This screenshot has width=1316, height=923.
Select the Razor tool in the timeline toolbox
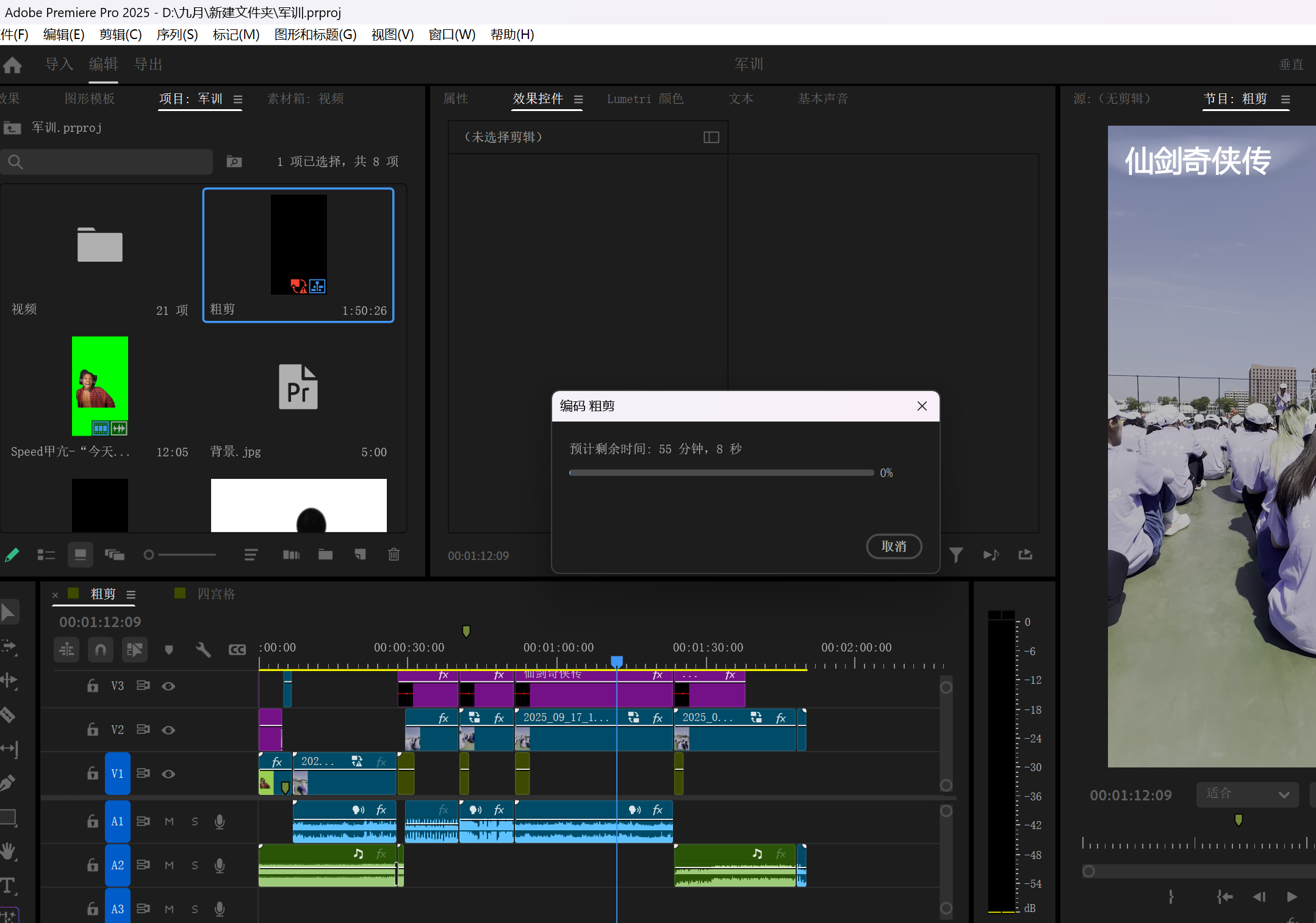coord(7,714)
